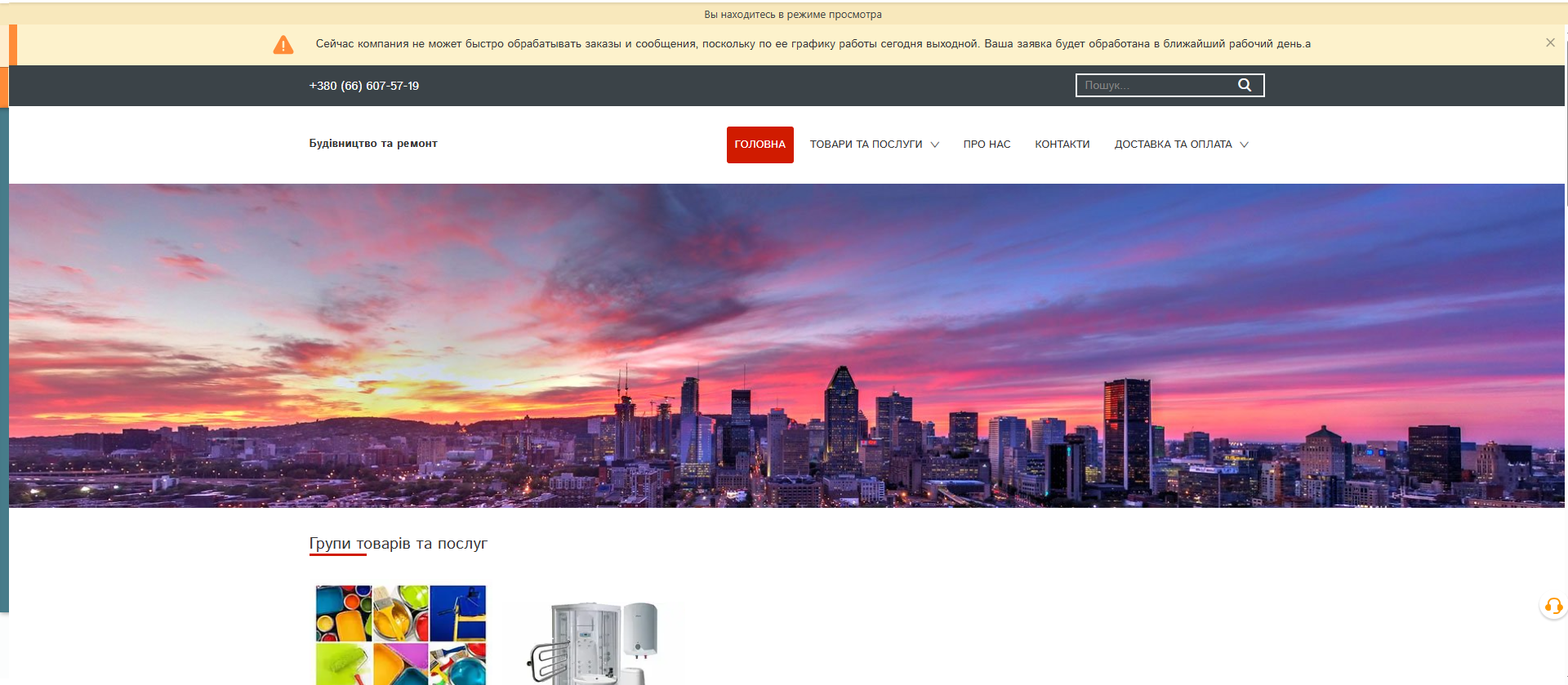Screen dimensions: 1568x685
Task: Go to the ГОЛОВНА home page
Action: click(759, 145)
